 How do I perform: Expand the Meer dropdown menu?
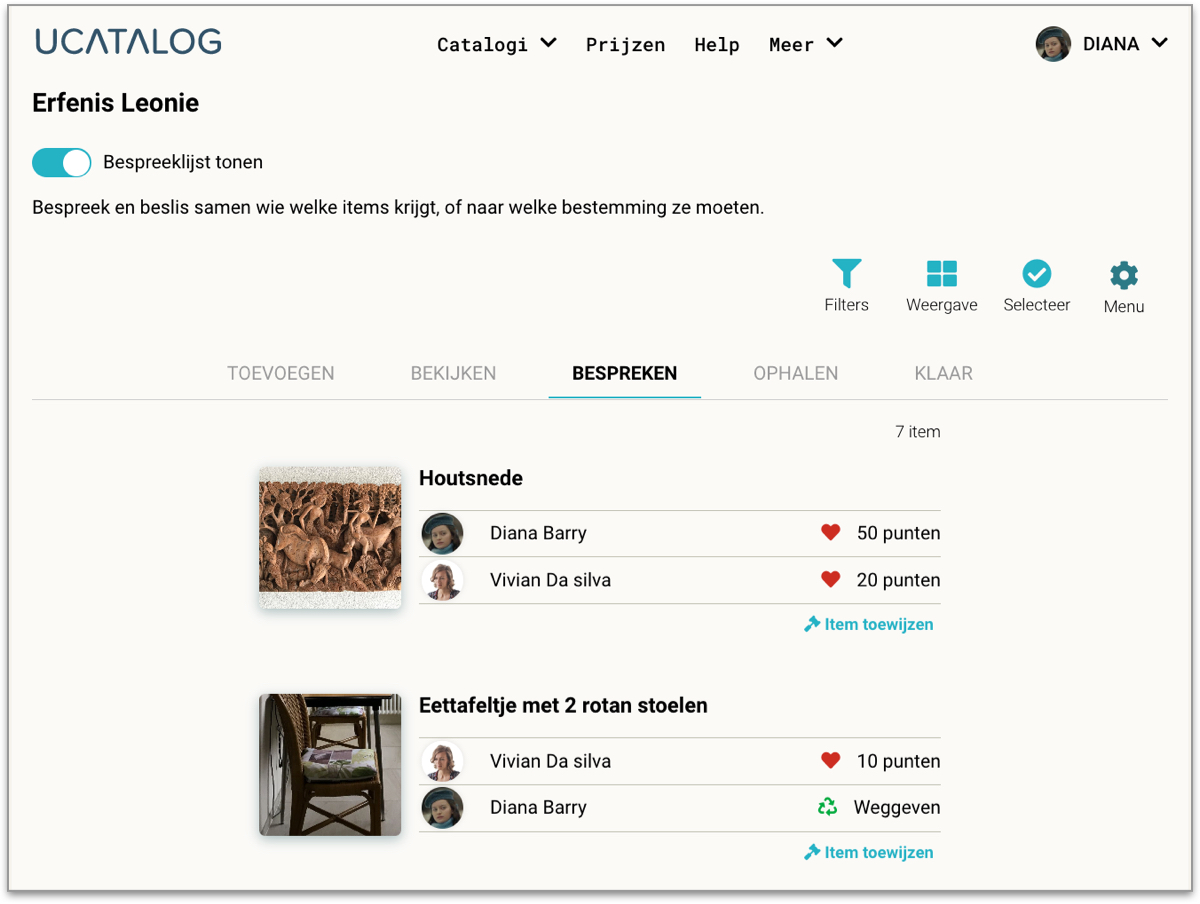coord(806,44)
